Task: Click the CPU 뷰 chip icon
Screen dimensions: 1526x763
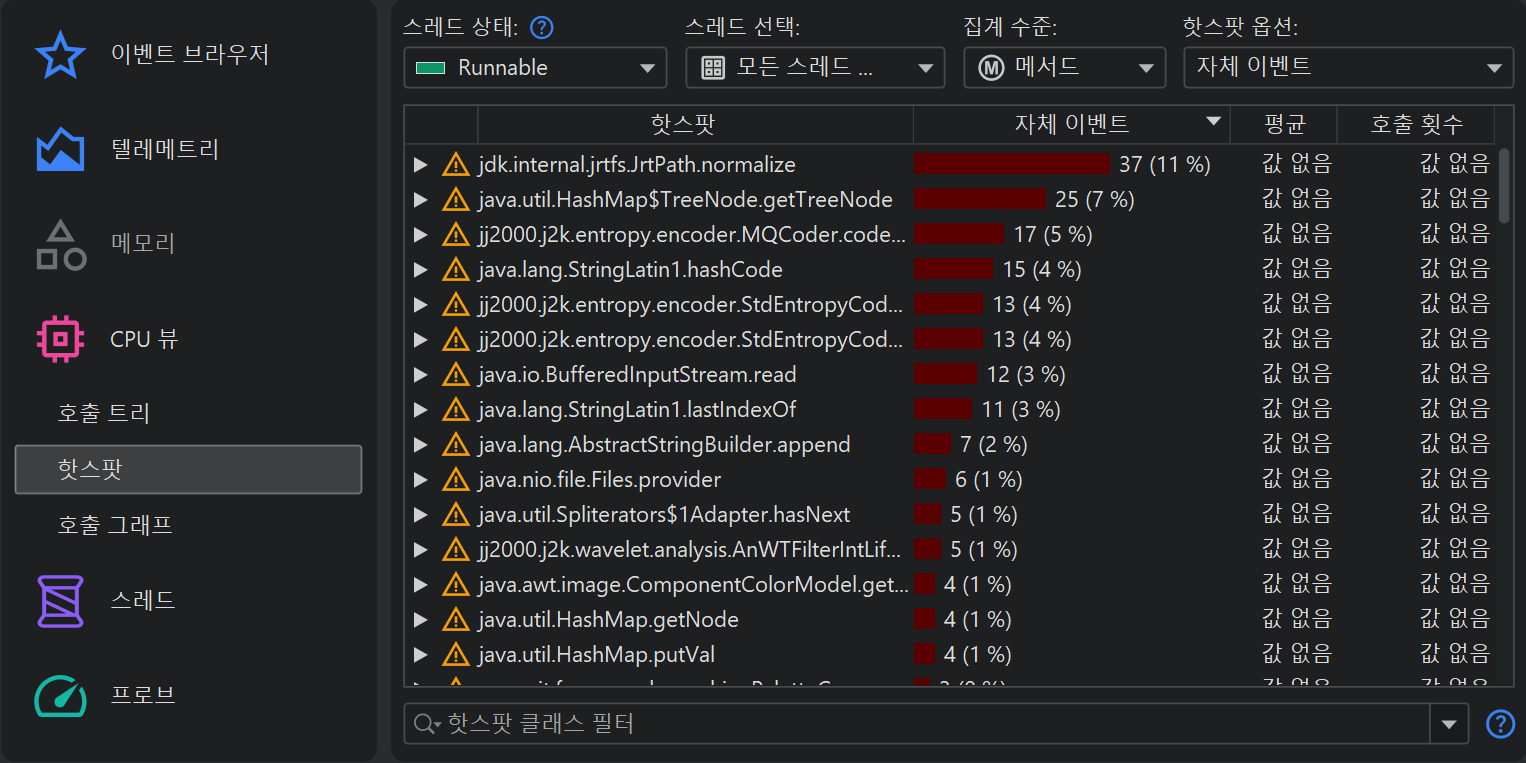Action: tap(60, 339)
